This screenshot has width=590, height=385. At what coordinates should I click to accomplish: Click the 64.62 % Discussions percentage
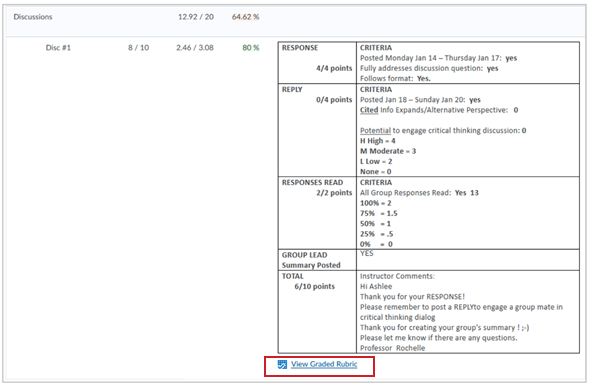click(x=245, y=17)
